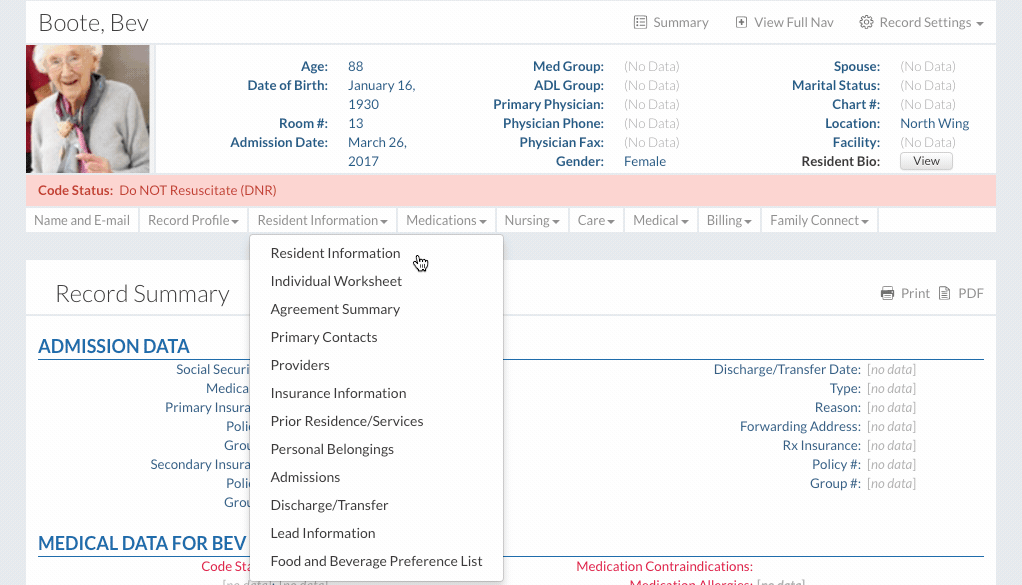This screenshot has width=1022, height=585.
Task: Open Discharge/Transfer menu entry
Action: click(329, 505)
